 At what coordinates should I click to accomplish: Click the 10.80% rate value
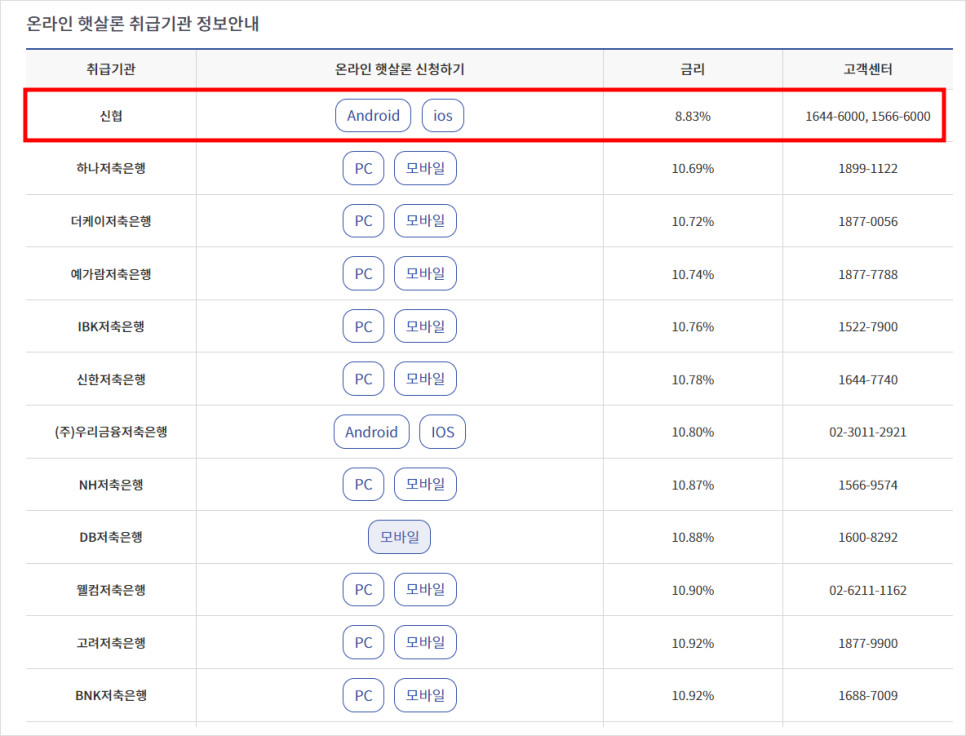click(x=692, y=432)
